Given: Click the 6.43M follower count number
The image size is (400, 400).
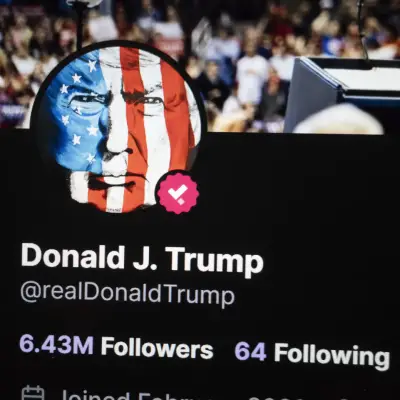Looking at the screenshot, I should [56, 345].
